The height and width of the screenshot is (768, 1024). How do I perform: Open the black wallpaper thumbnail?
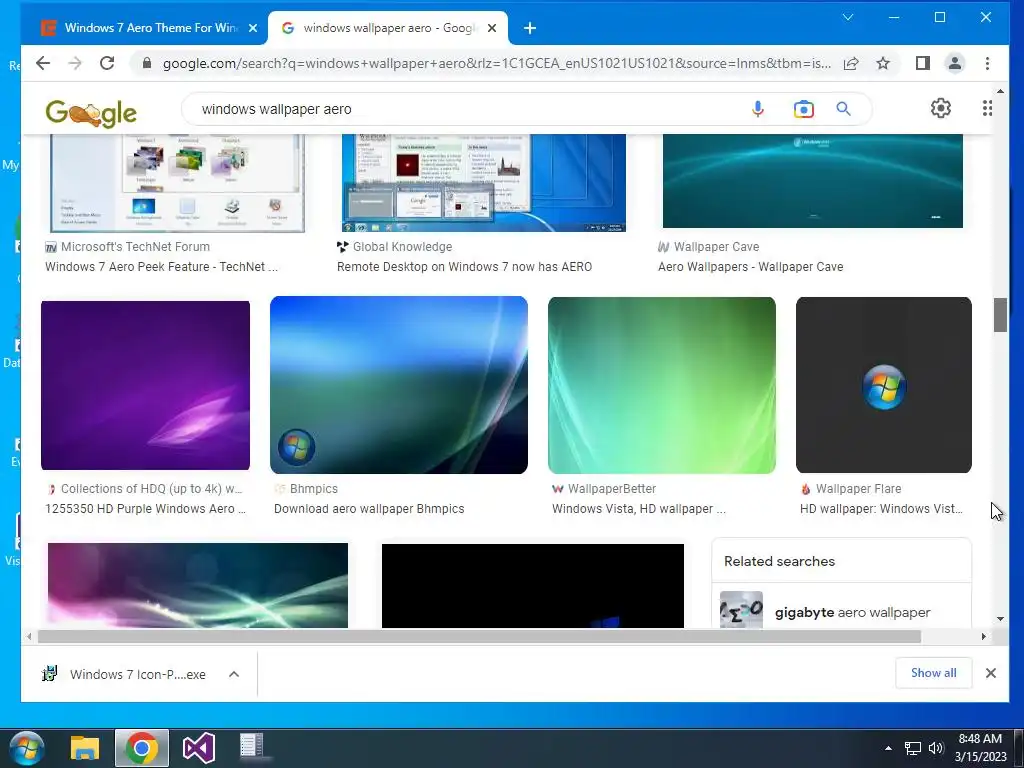click(533, 586)
